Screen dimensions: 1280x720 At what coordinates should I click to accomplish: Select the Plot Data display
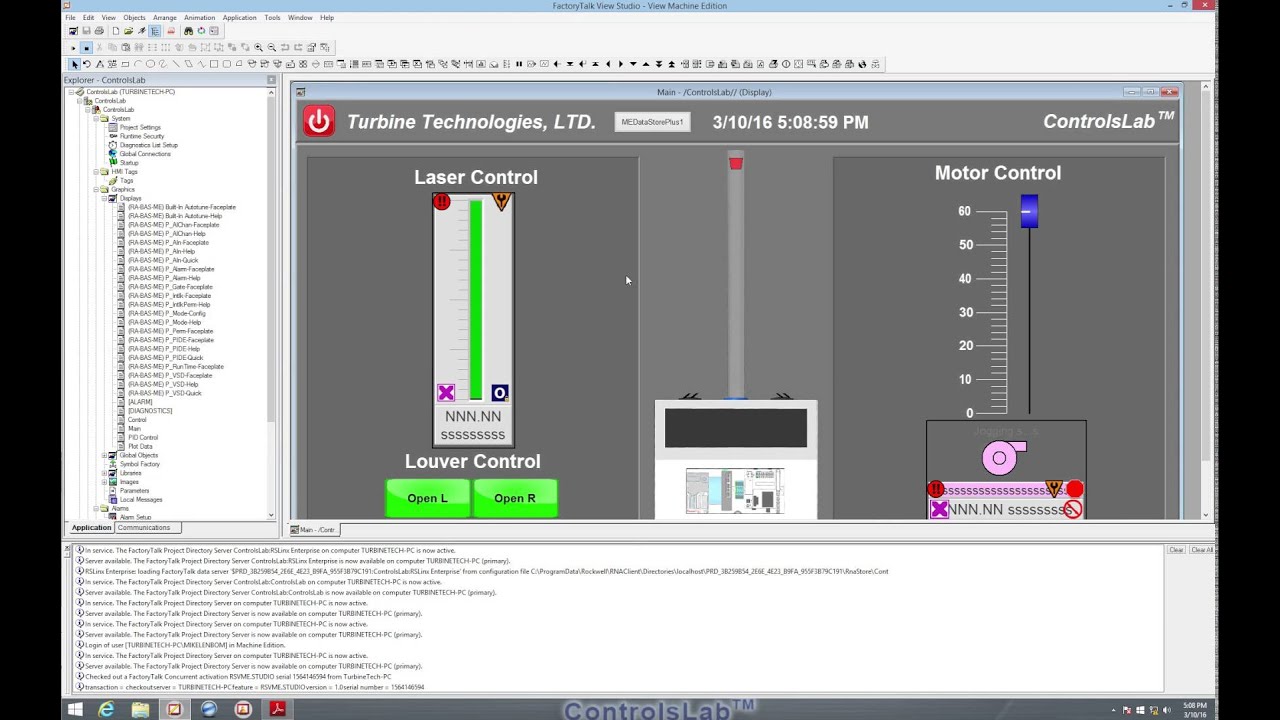tap(140, 447)
